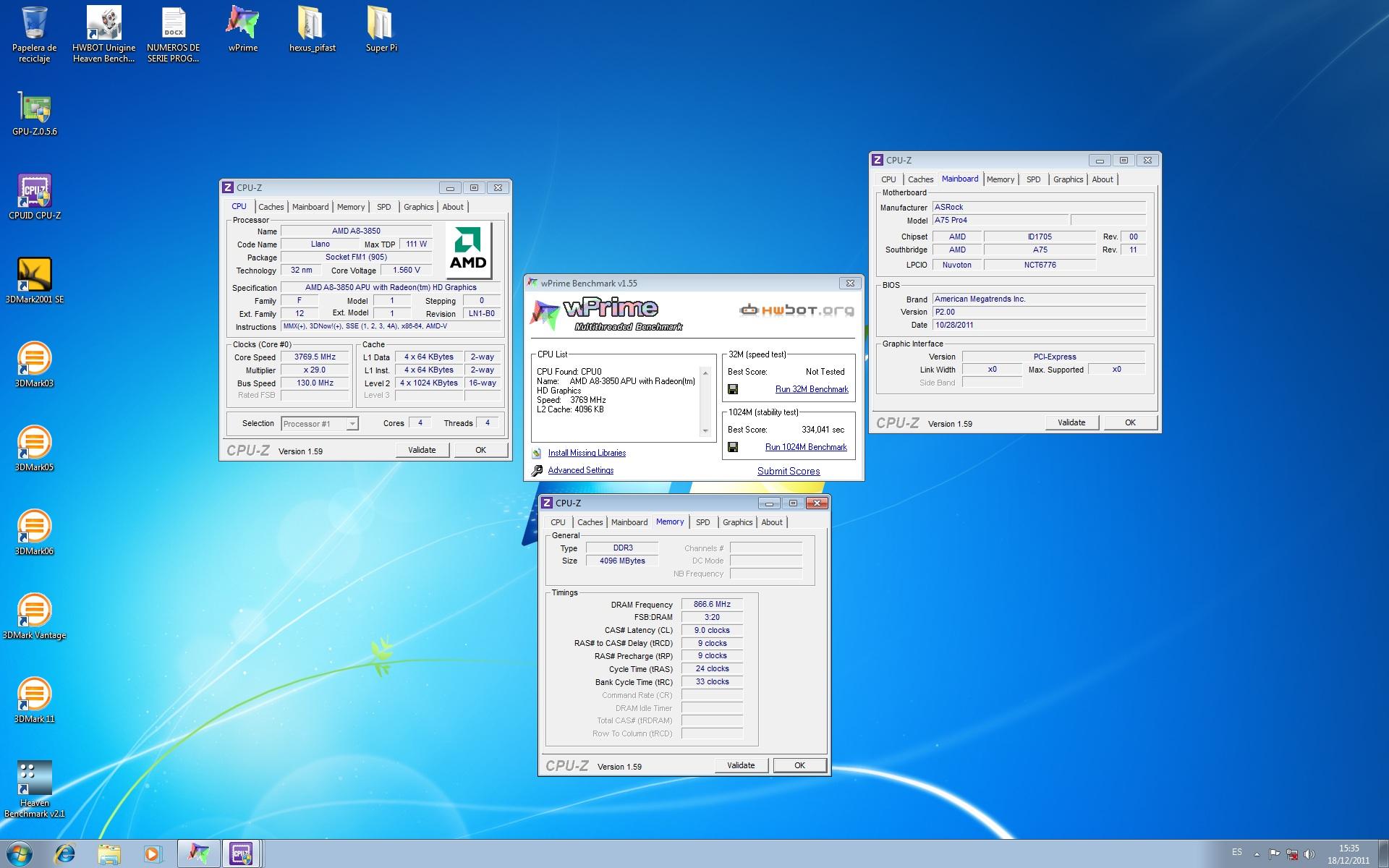Open Mainboard tab in the CPU window
The height and width of the screenshot is (868, 1389).
point(310,207)
